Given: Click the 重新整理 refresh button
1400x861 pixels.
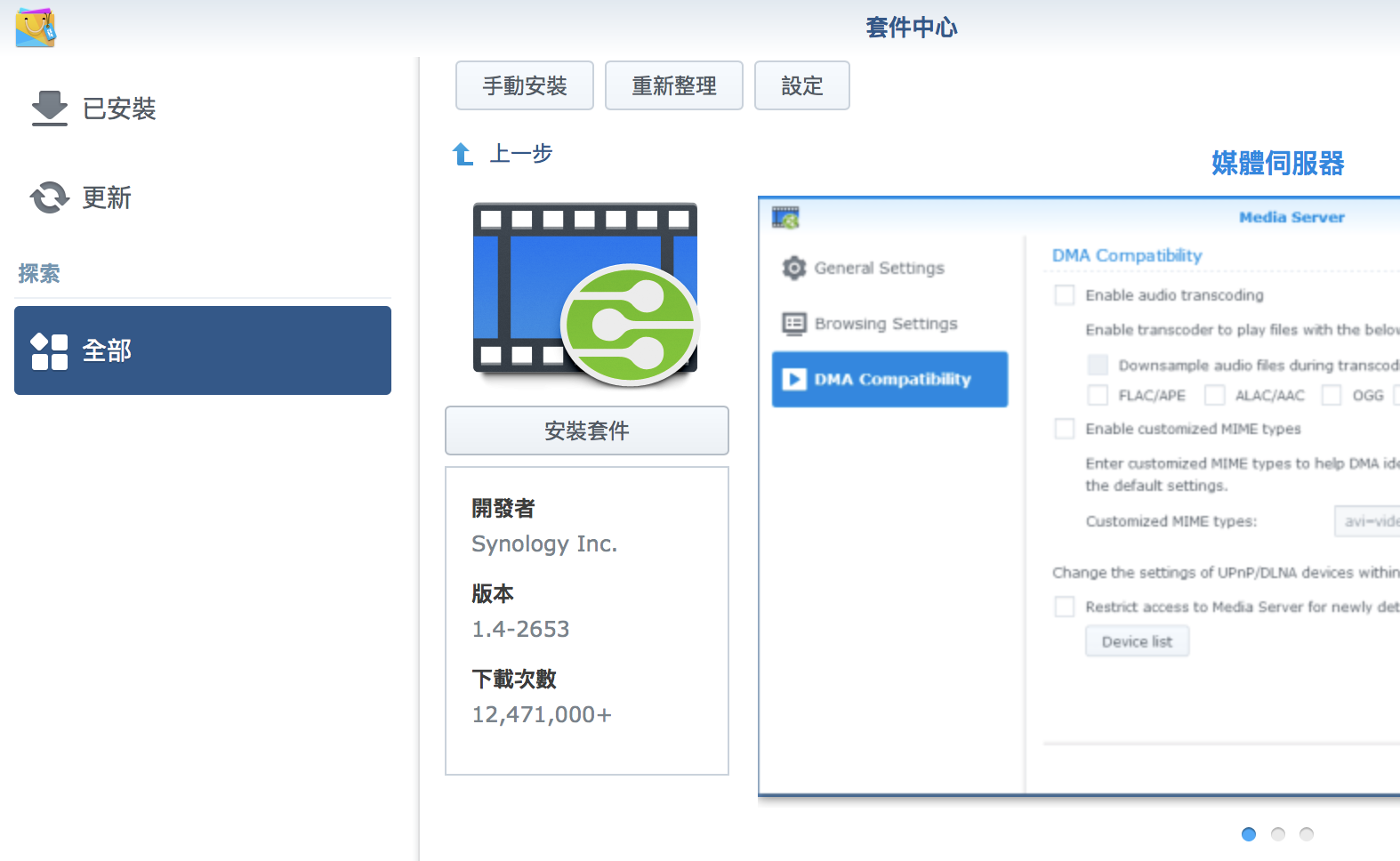Looking at the screenshot, I should click(x=674, y=85).
